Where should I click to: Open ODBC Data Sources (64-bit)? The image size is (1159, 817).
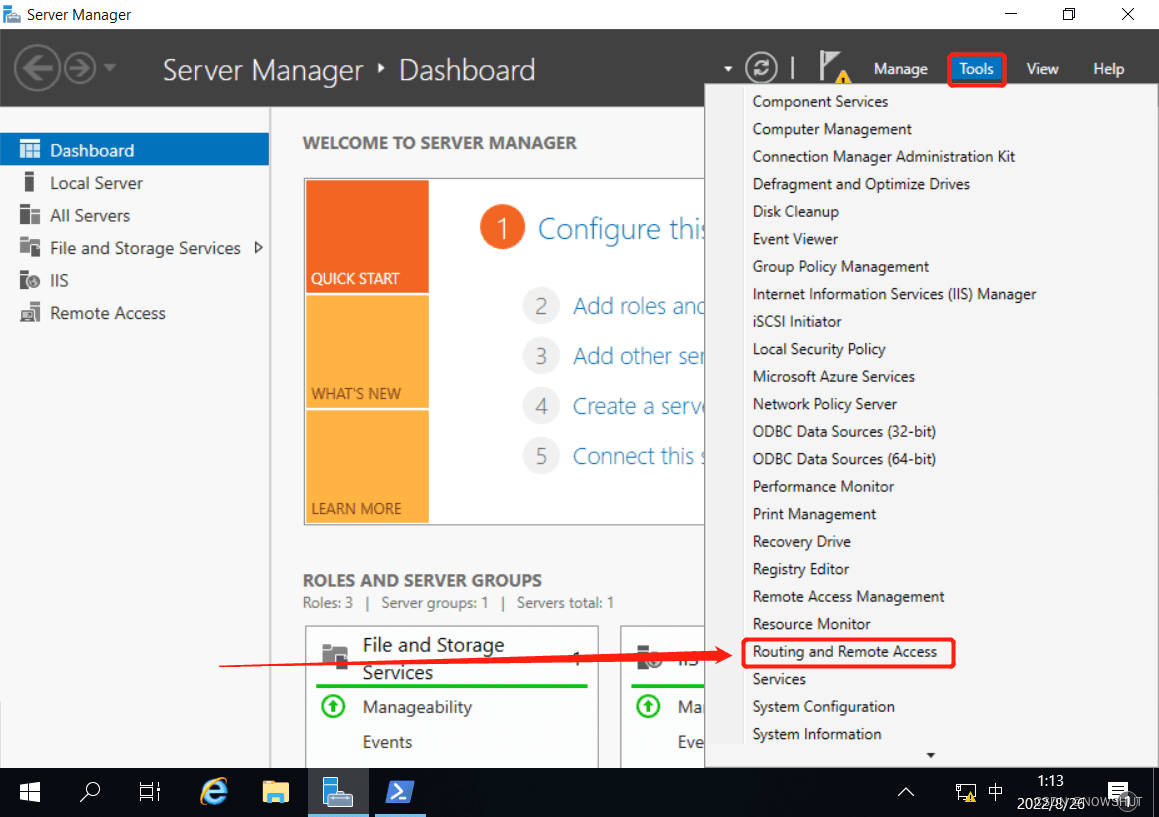(x=844, y=459)
